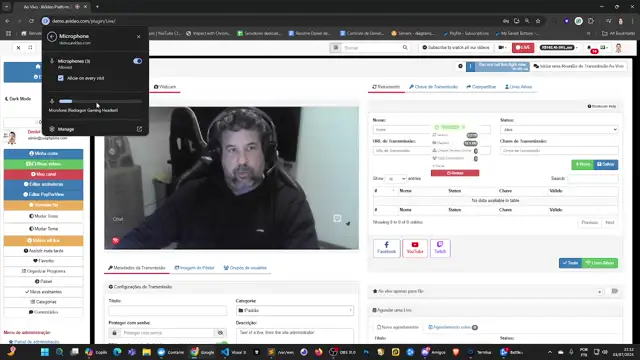The width and height of the screenshot is (640, 360).
Task: Click Next in table pagination
Action: [x=610, y=222]
